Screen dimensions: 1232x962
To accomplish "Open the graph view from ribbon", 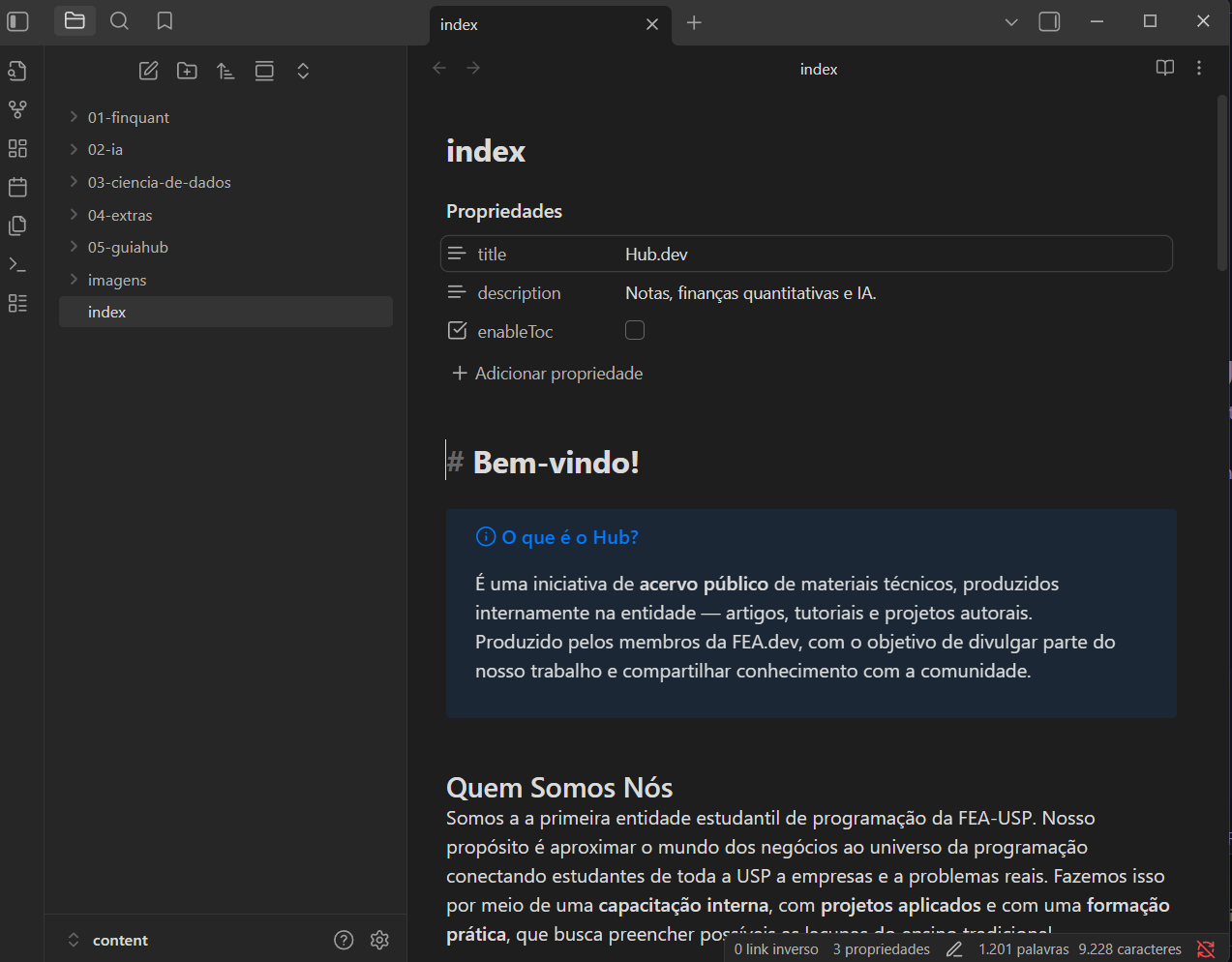I will pyautogui.click(x=17, y=109).
